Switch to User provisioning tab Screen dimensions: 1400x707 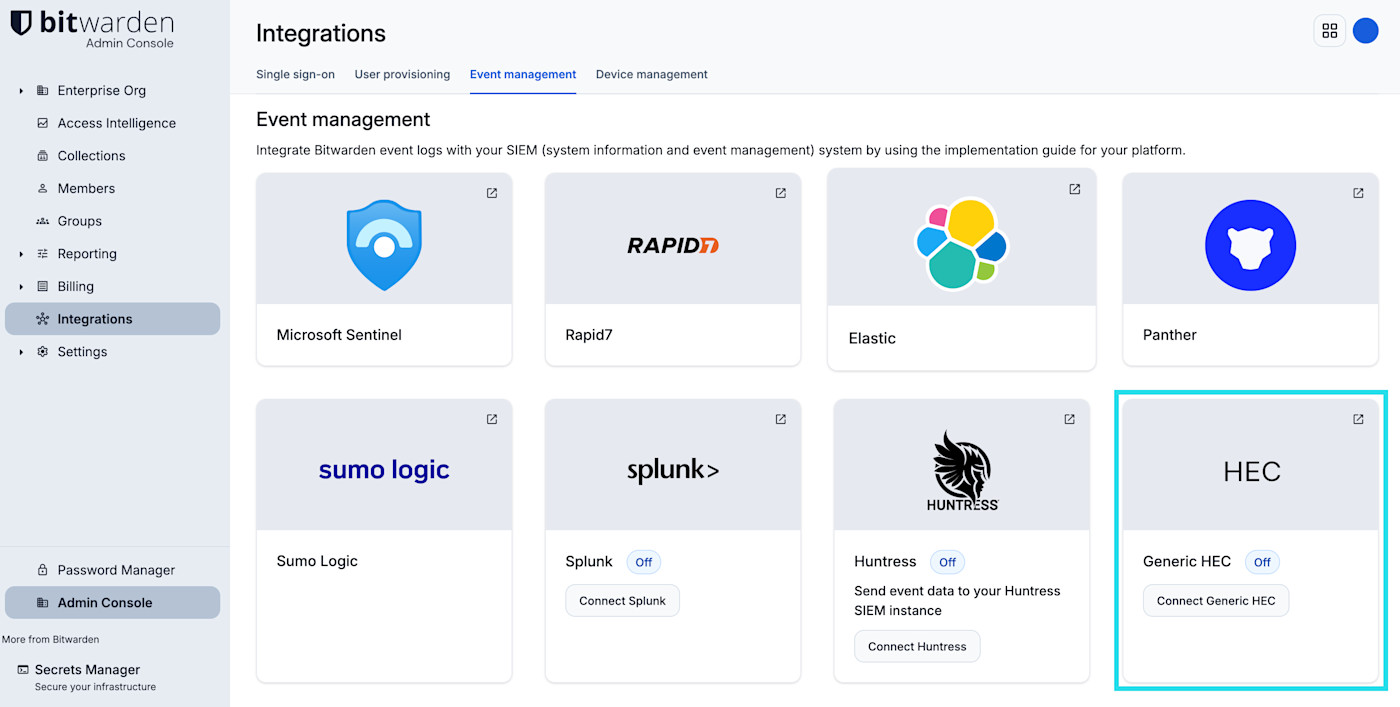pos(402,74)
